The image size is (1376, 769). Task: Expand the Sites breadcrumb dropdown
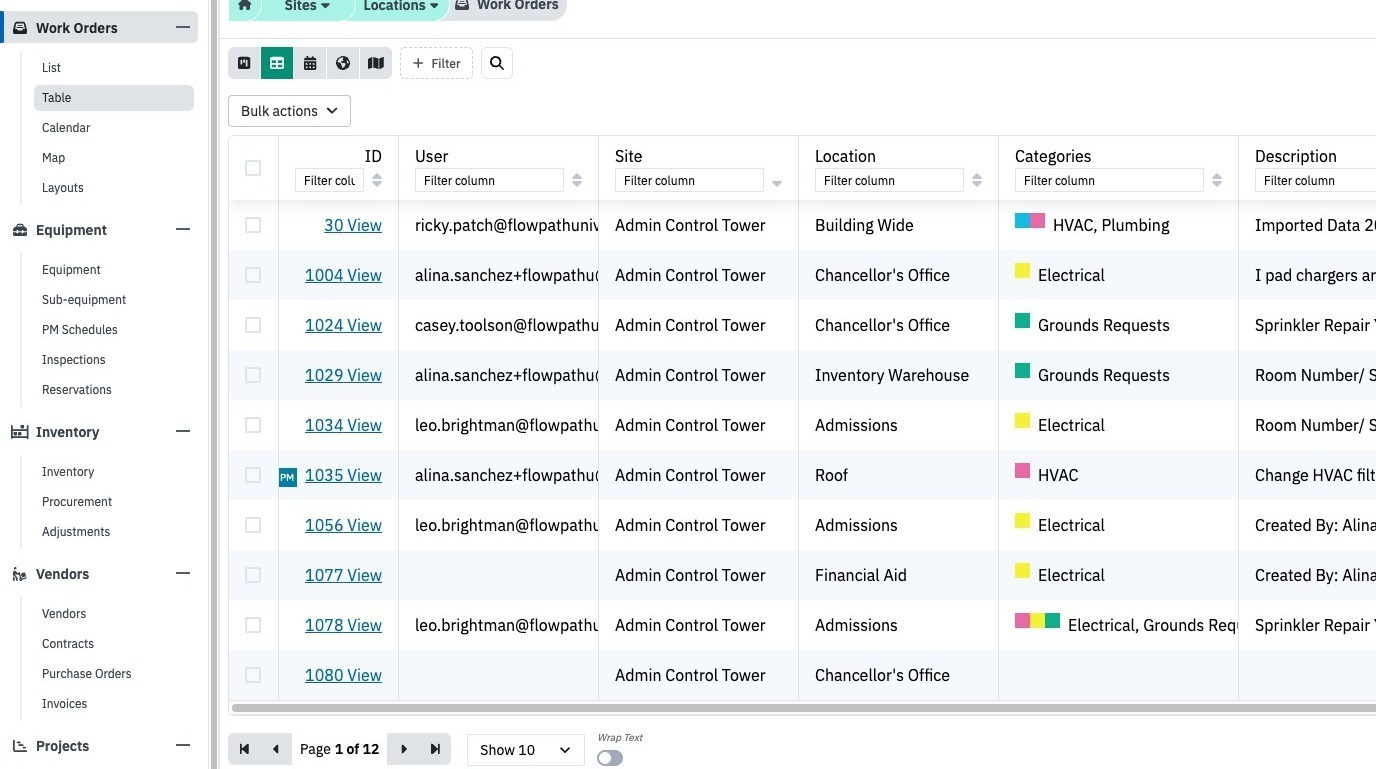tap(307, 6)
